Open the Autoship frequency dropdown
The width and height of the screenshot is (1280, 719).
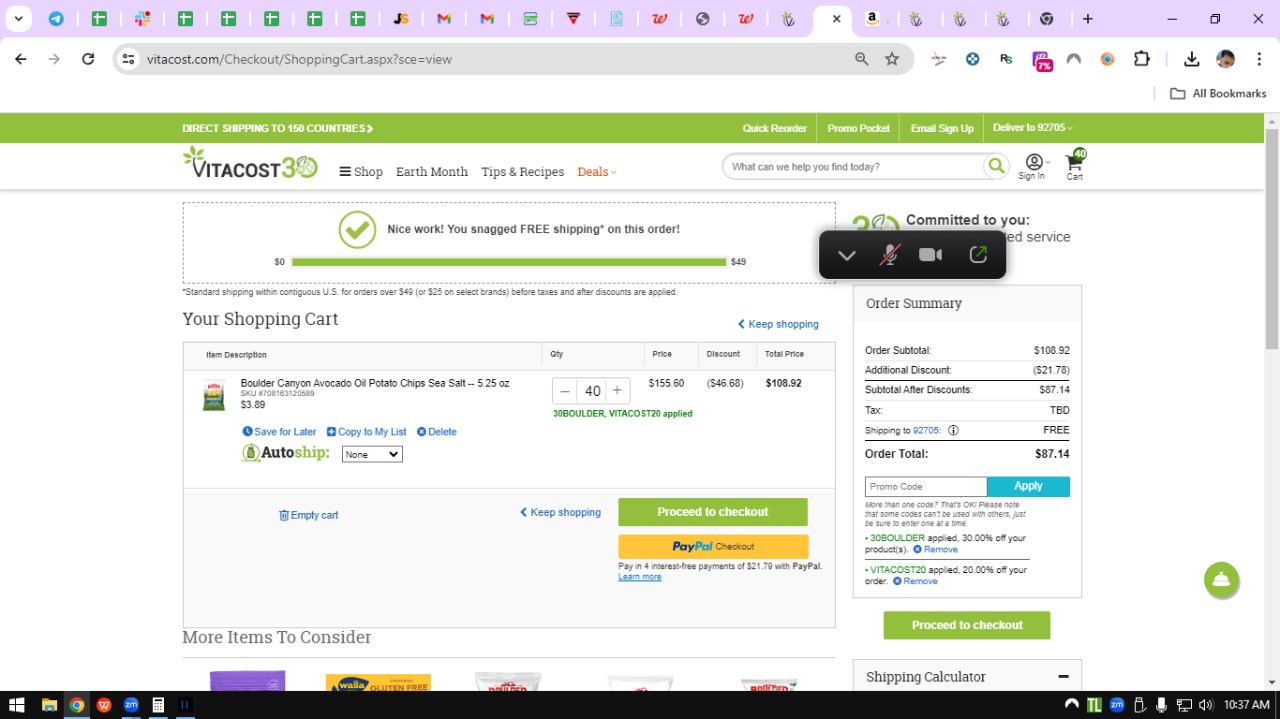point(372,454)
